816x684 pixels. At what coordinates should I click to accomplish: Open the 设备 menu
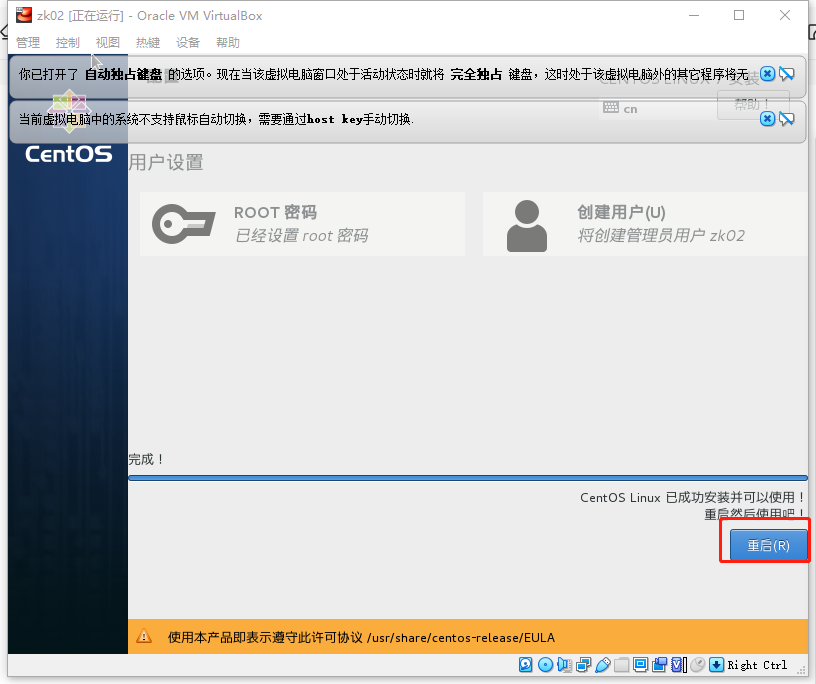tap(188, 42)
